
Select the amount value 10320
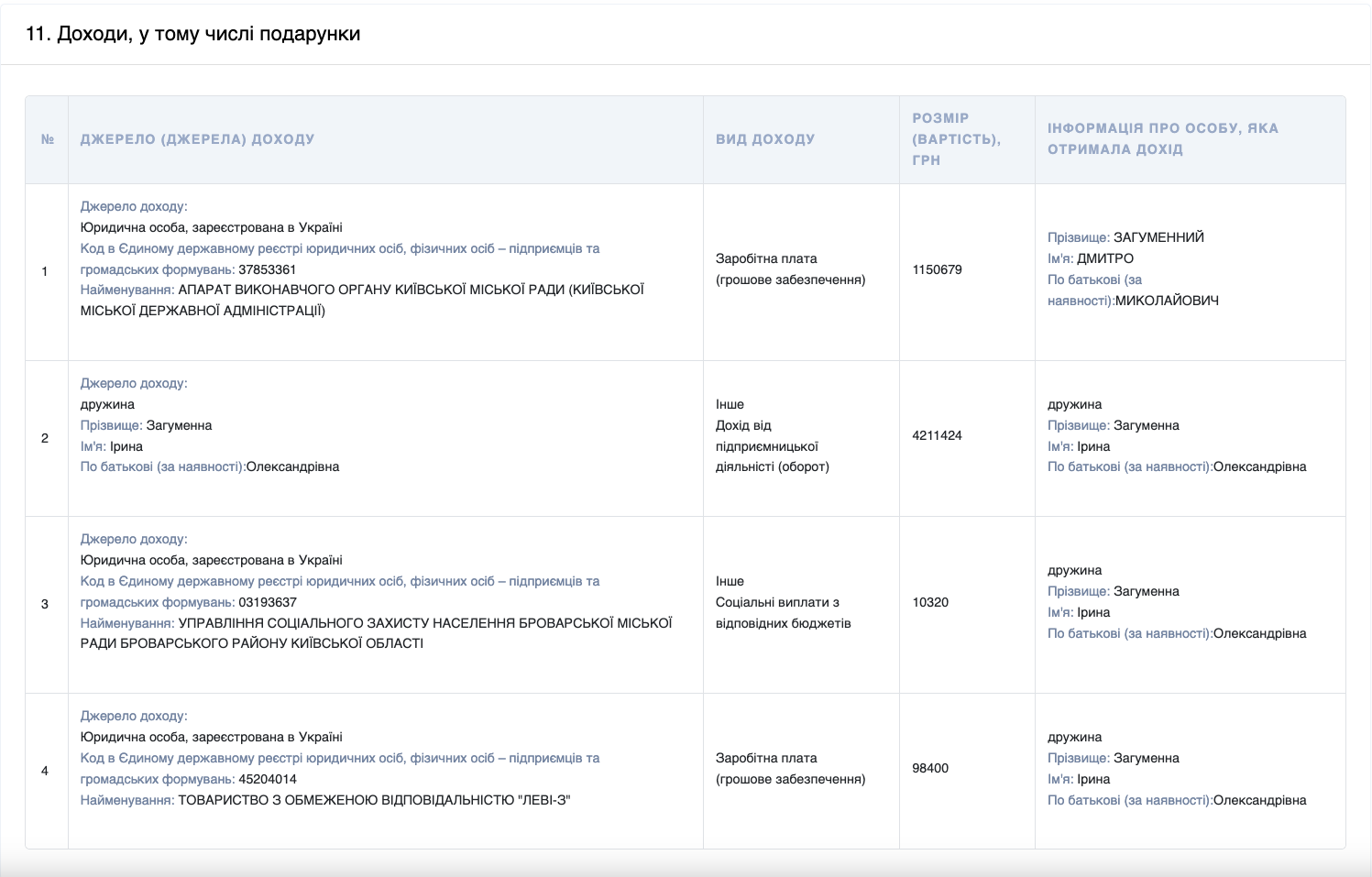pos(930,602)
